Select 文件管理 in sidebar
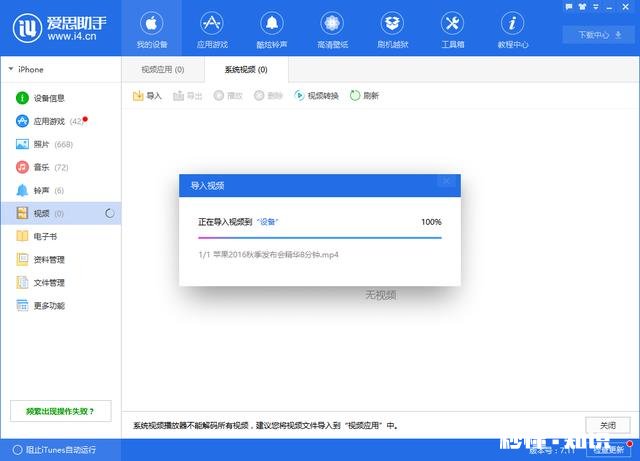The height and width of the screenshot is (461, 640). (x=61, y=283)
